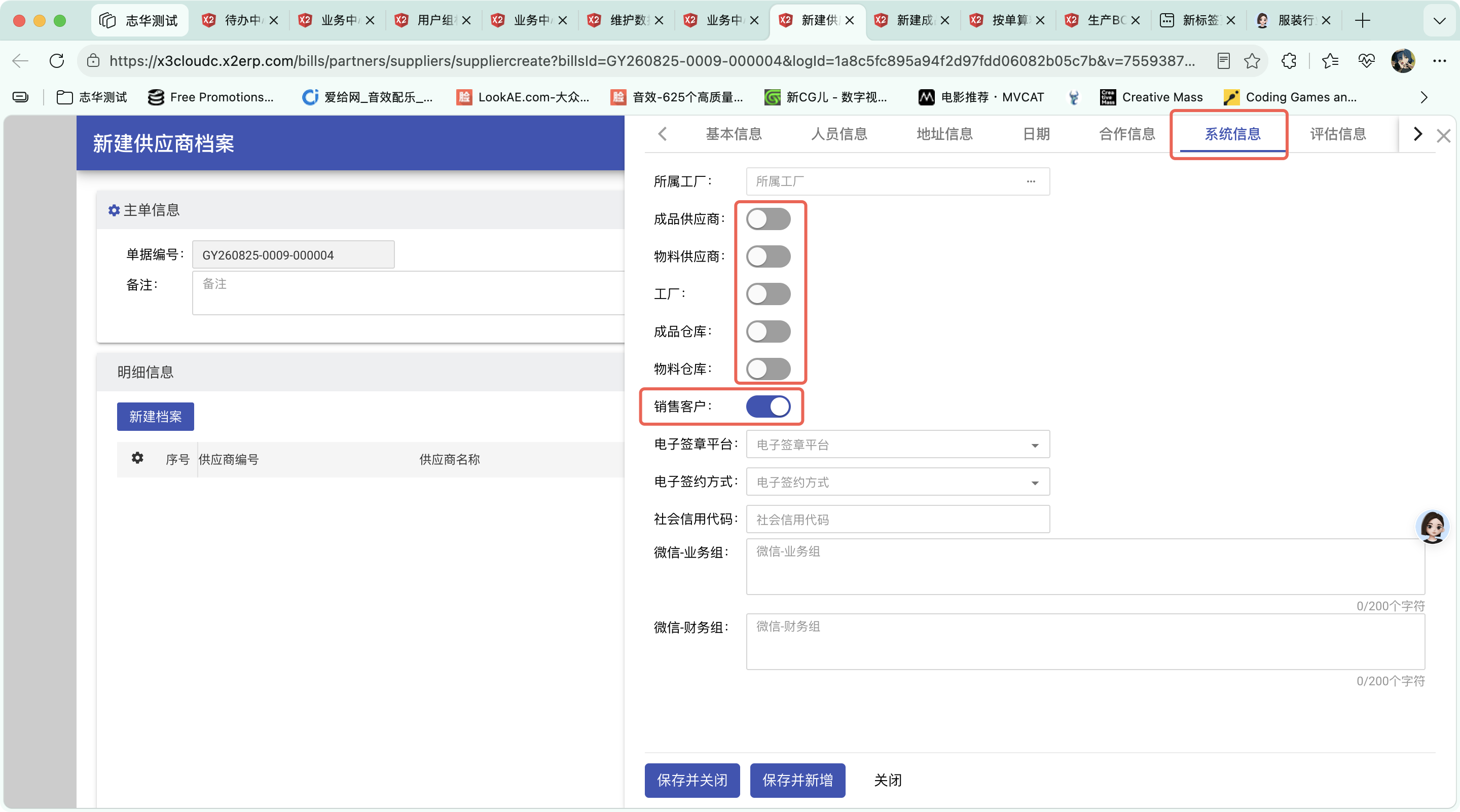This screenshot has height=812, width=1460.
Task: Enable the 物料供应商 switch
Action: (768, 256)
